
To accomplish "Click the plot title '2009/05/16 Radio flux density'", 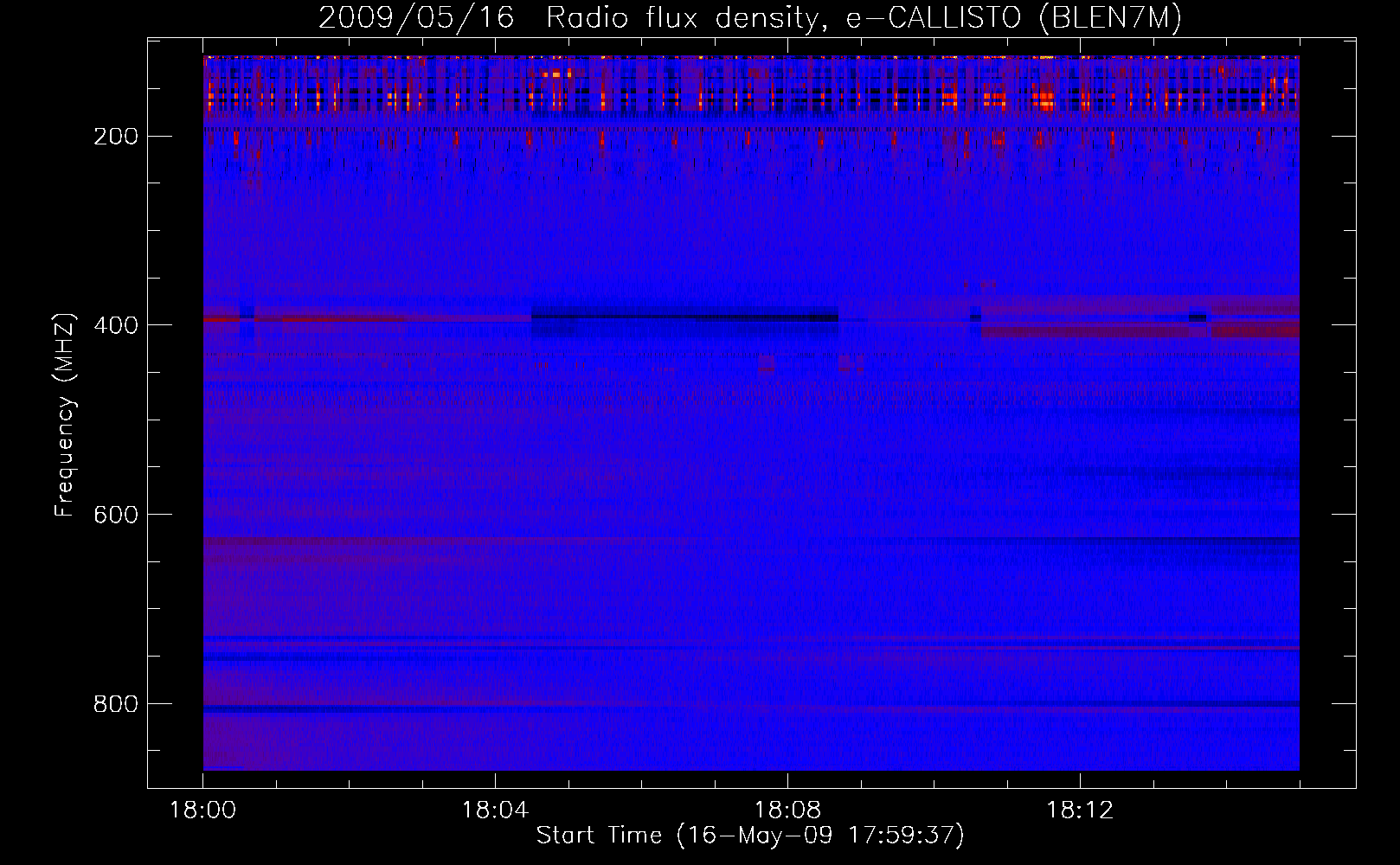I will (751, 18).
